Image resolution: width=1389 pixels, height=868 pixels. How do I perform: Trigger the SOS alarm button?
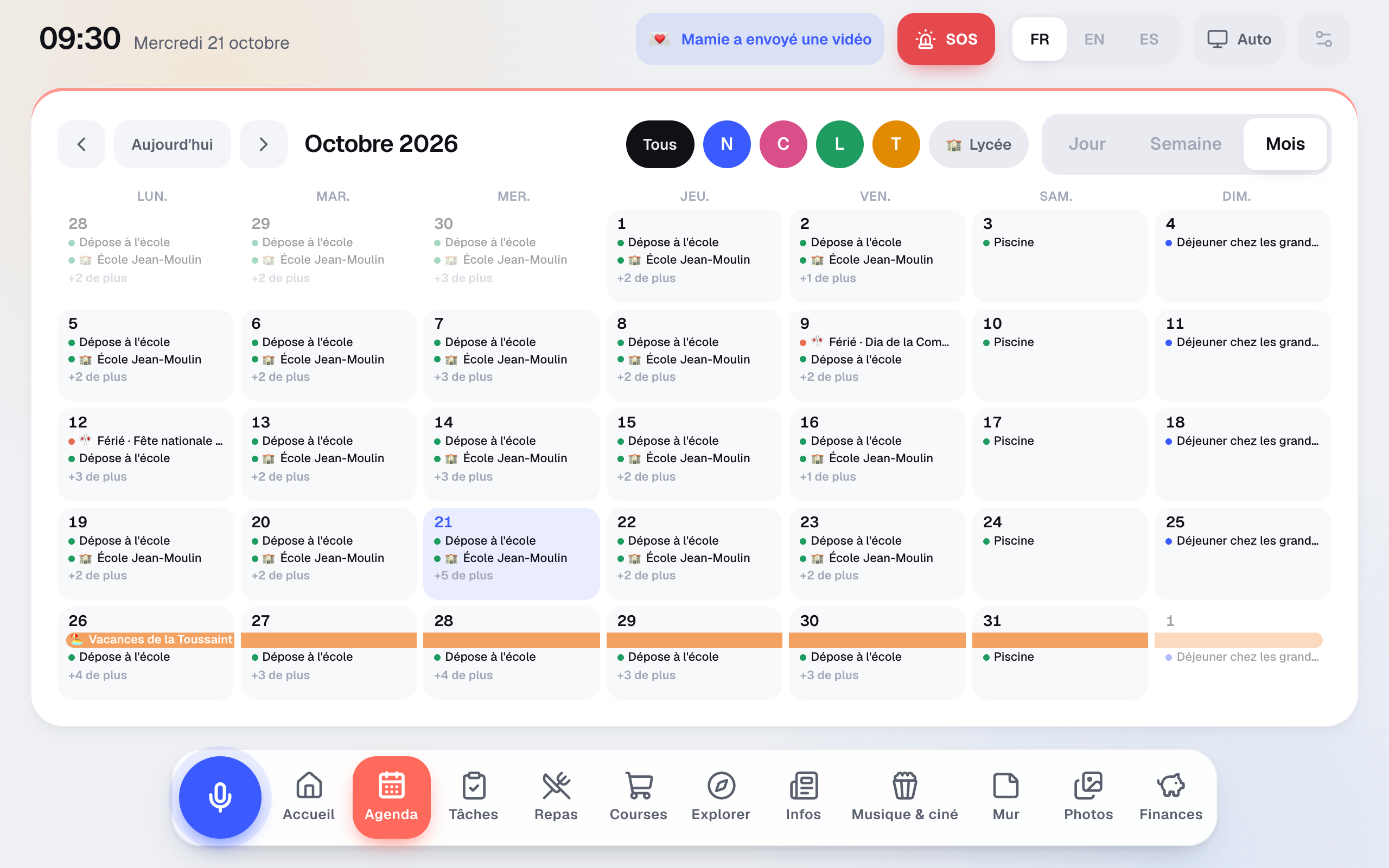click(x=946, y=39)
